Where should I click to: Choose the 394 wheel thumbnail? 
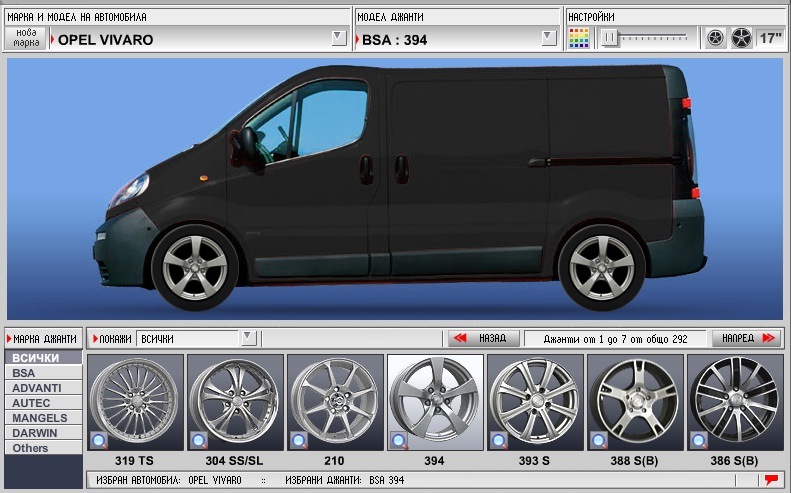435,402
